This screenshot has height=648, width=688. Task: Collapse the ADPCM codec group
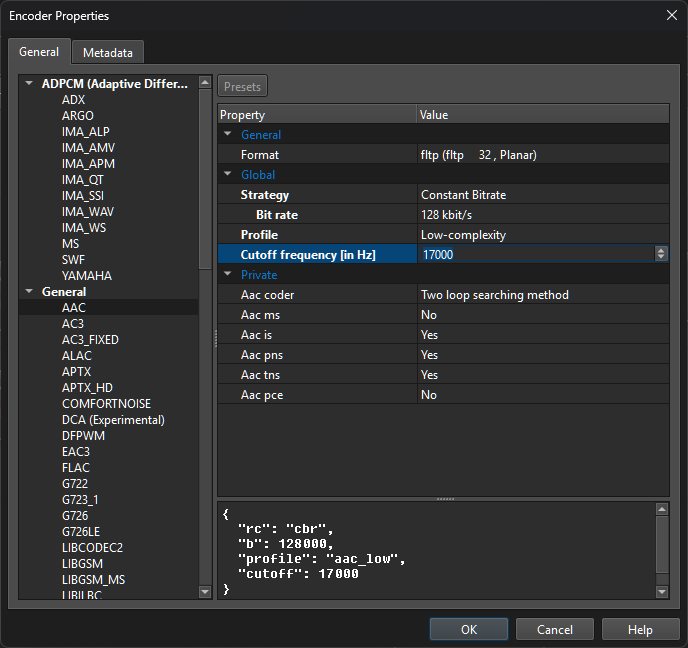coord(29,83)
